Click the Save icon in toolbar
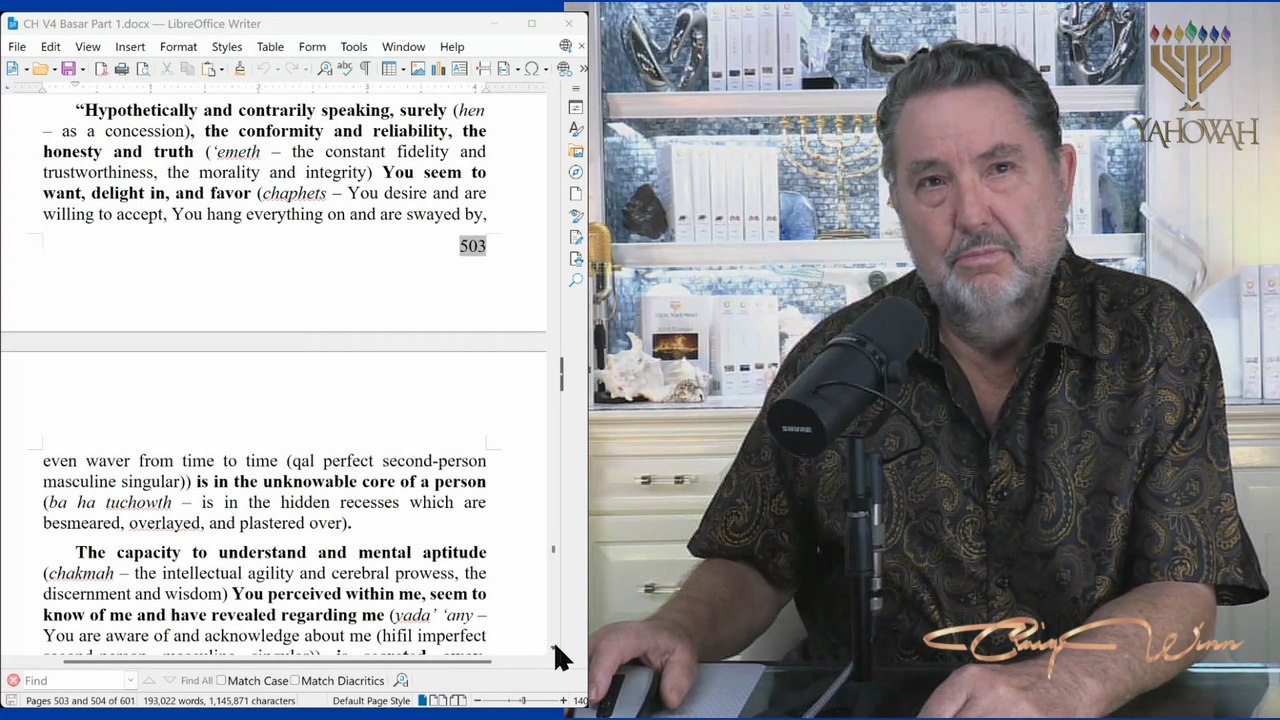The image size is (1280, 720). tap(68, 69)
